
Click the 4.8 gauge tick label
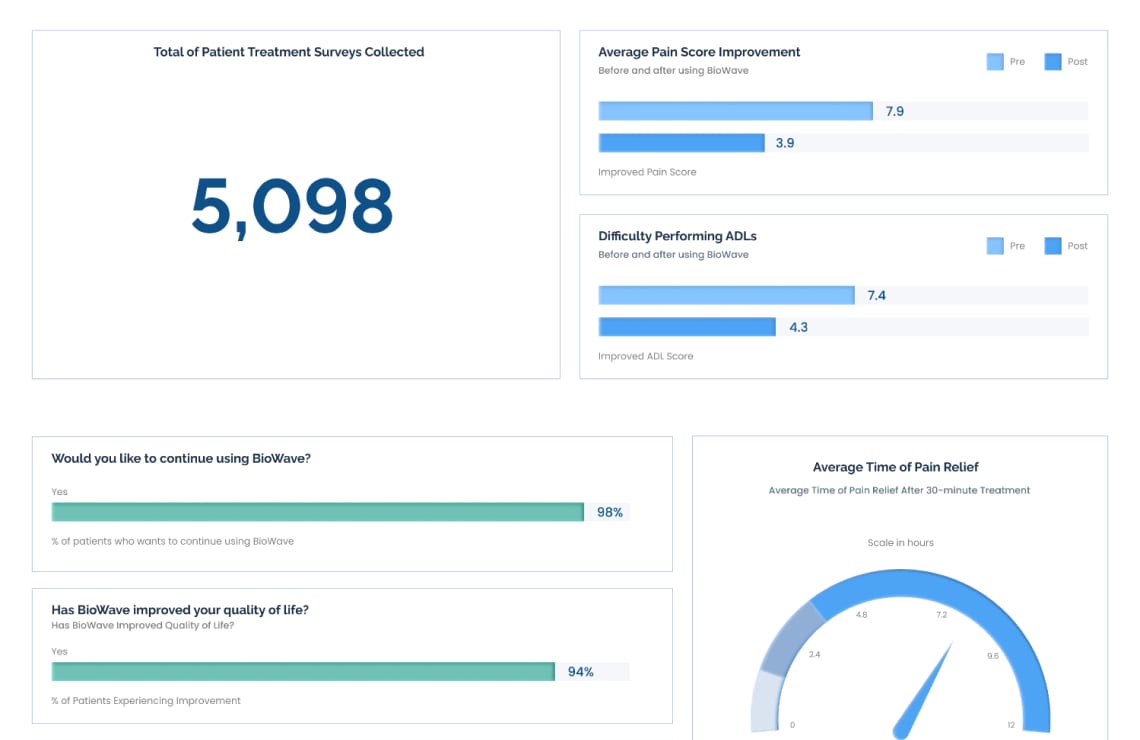pyautogui.click(x=862, y=615)
